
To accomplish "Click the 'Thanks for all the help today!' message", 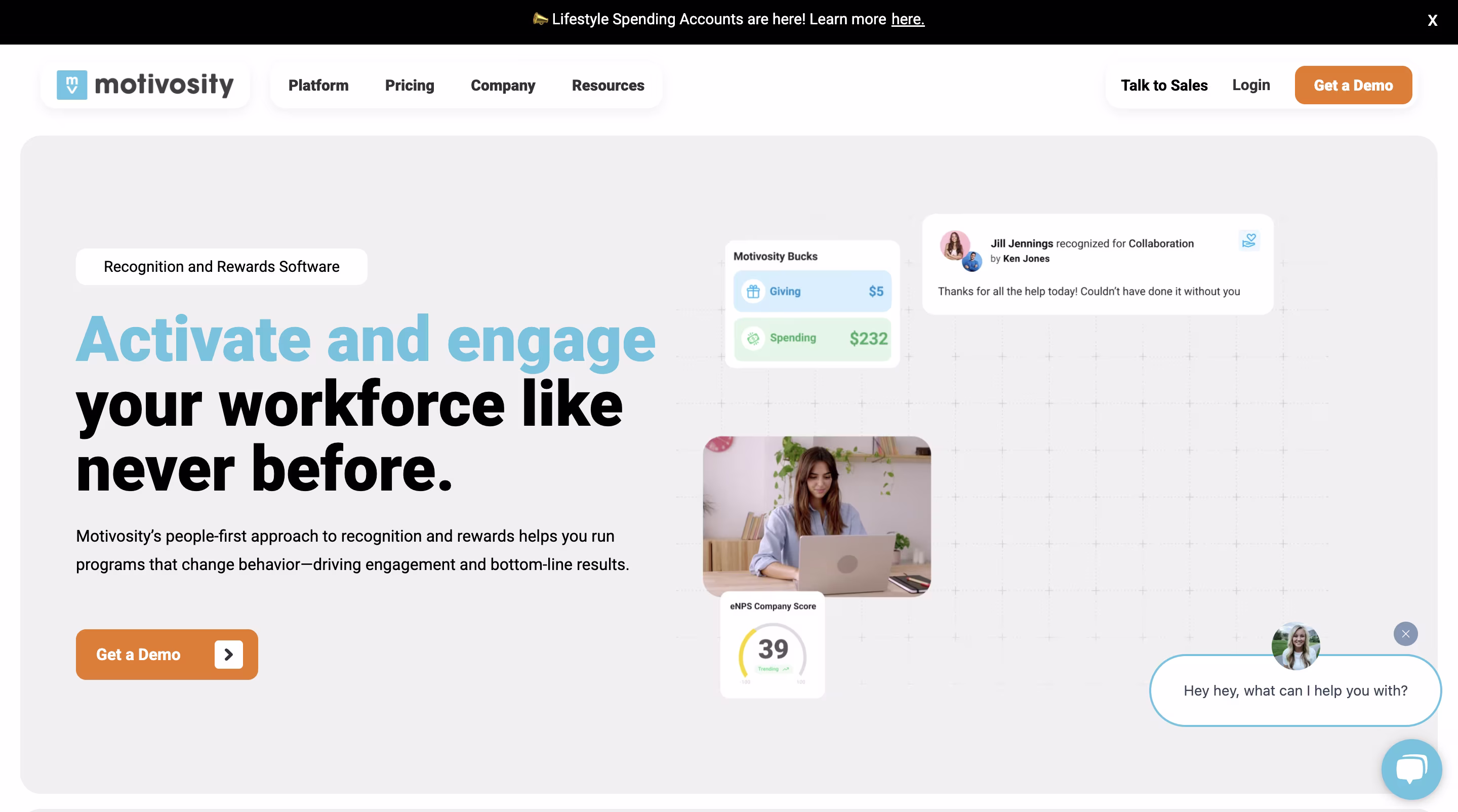I will point(1088,291).
